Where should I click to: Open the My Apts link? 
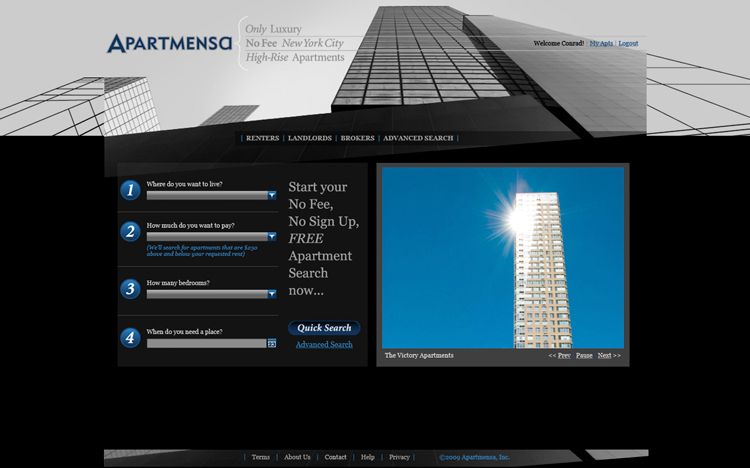[601, 43]
